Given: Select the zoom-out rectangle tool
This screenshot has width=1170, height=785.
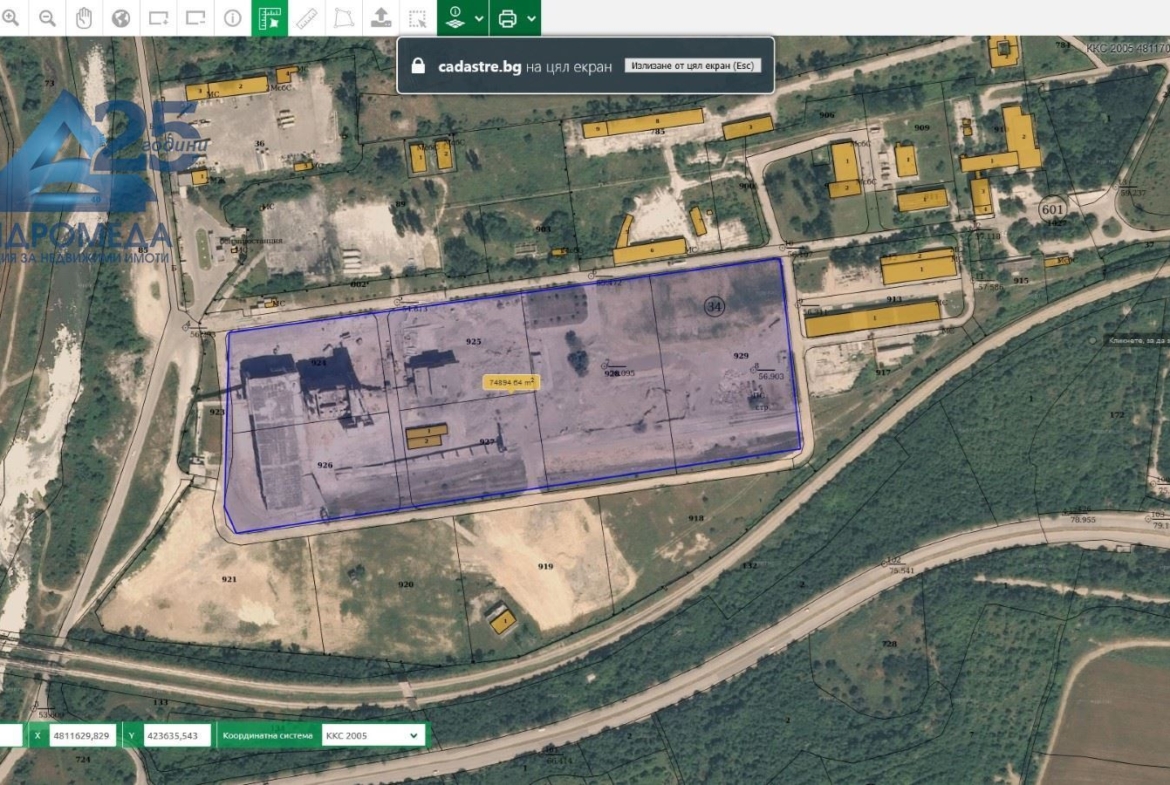Looking at the screenshot, I should (195, 18).
